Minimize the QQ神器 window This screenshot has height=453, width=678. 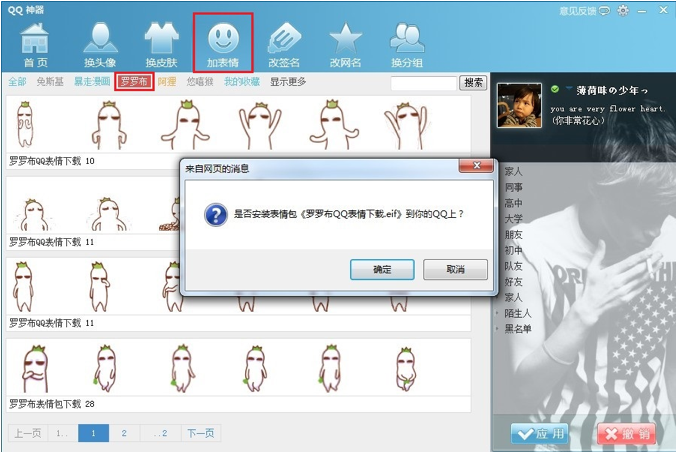[x=642, y=11]
